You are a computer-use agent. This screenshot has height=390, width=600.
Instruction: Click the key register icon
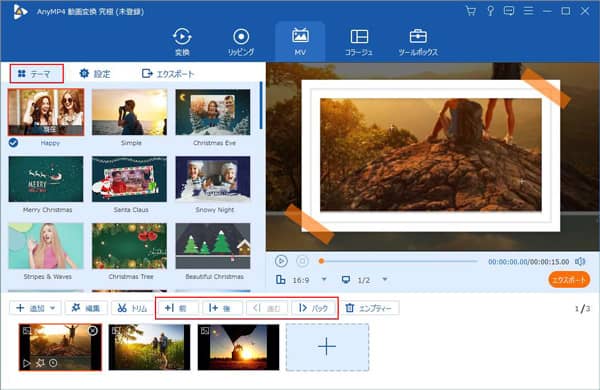click(x=490, y=11)
